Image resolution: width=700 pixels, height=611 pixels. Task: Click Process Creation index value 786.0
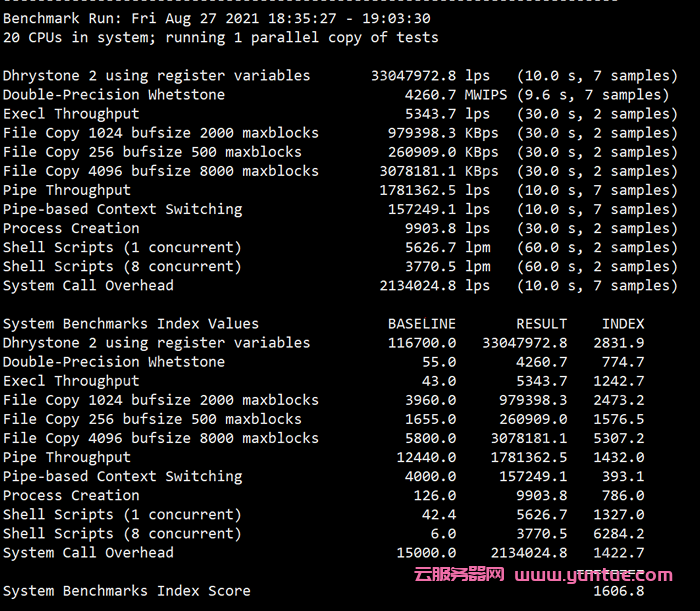pos(623,495)
